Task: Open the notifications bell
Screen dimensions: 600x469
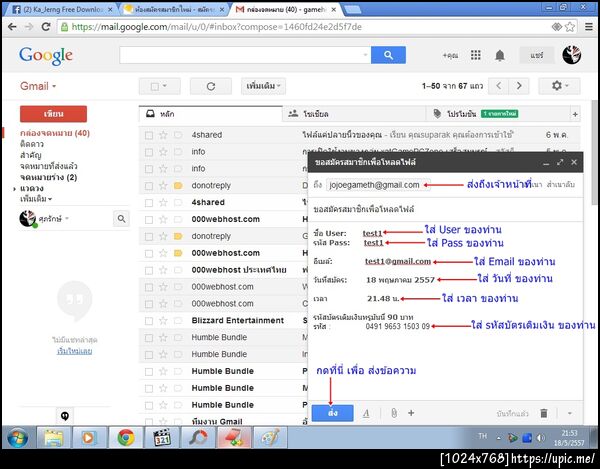Action: click(x=500, y=55)
